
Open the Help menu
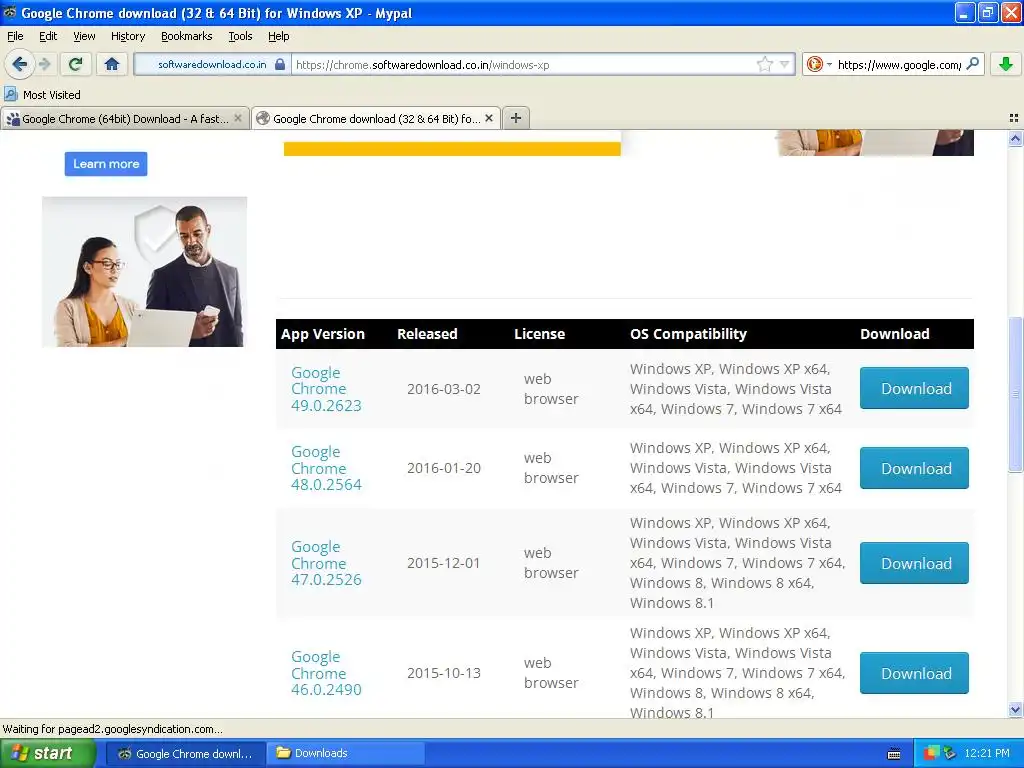(x=278, y=36)
